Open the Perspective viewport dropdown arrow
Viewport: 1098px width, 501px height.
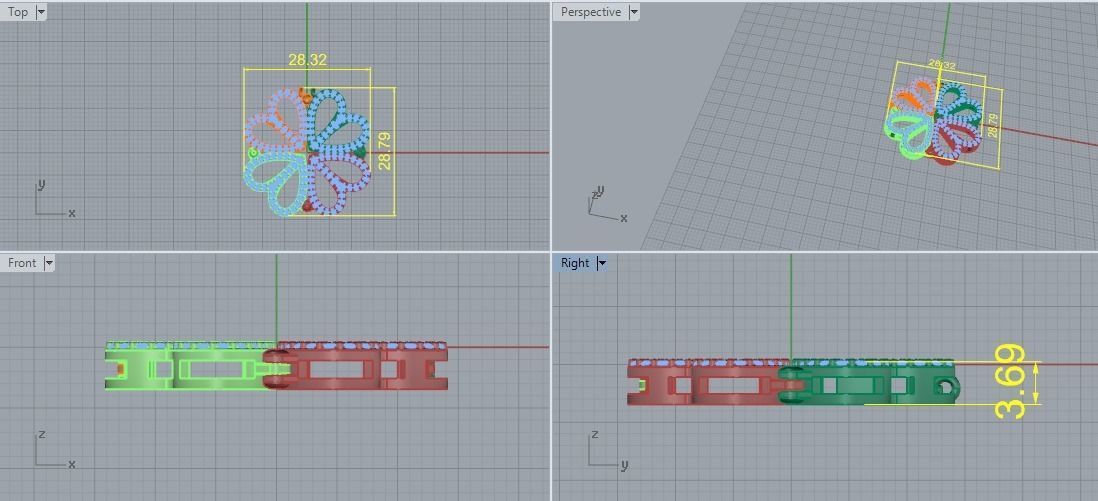point(634,12)
